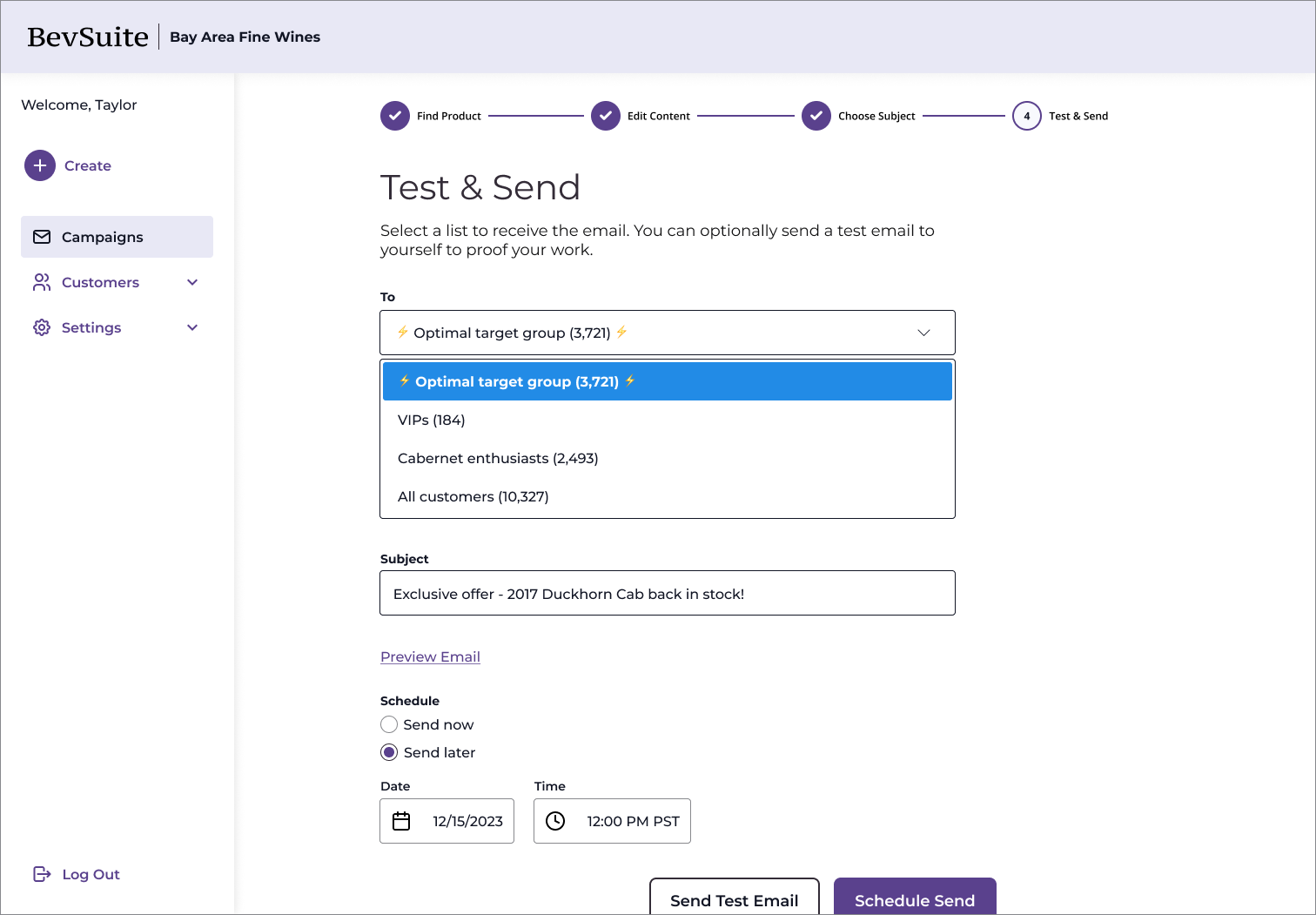Select the Send later radio button
Screen dimensions: 1316x915
[389, 752]
